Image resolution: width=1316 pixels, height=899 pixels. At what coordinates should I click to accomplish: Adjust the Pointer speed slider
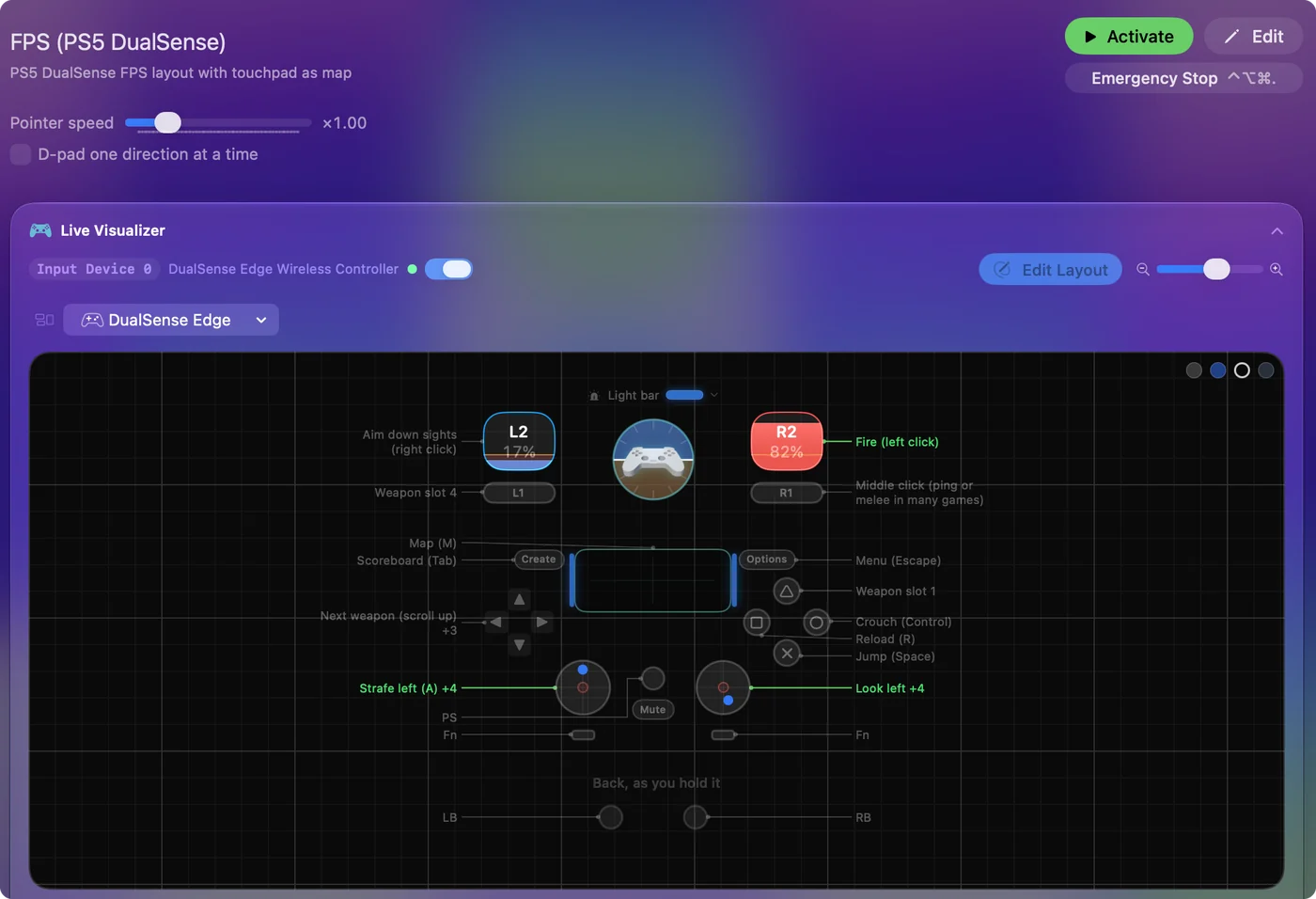(x=218, y=122)
